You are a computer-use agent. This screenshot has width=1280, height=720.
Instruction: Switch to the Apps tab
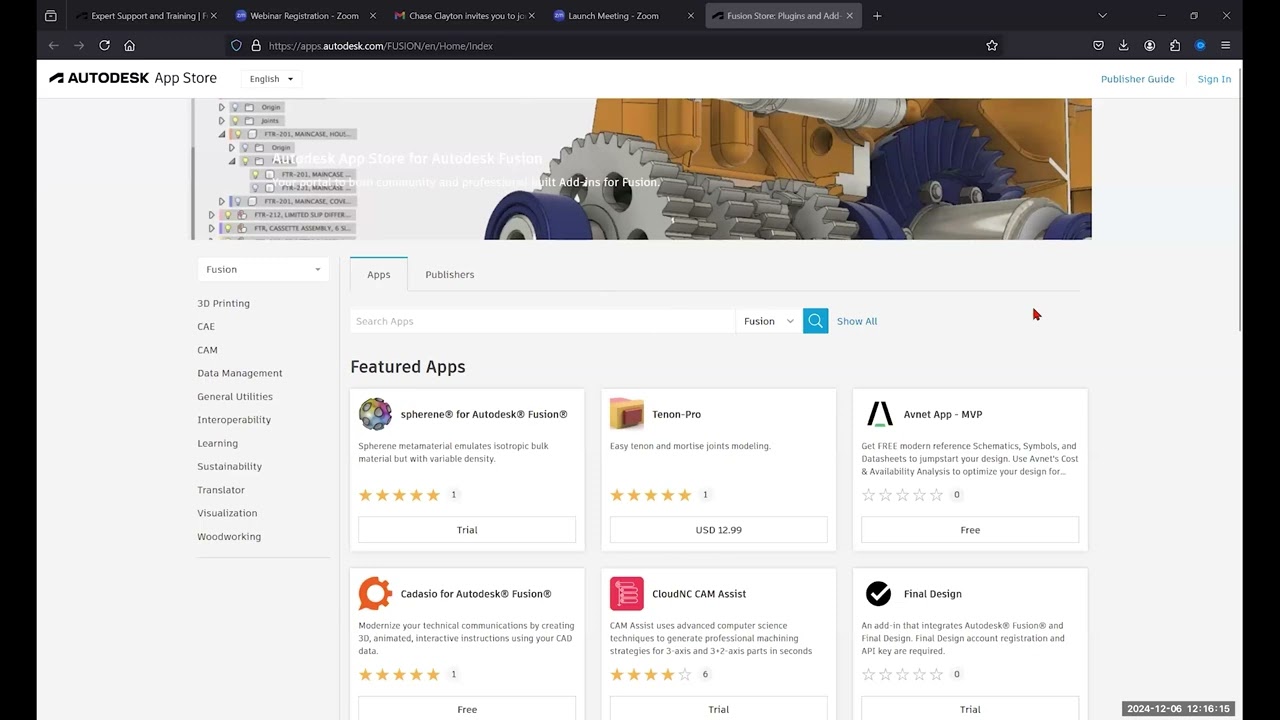pos(378,274)
